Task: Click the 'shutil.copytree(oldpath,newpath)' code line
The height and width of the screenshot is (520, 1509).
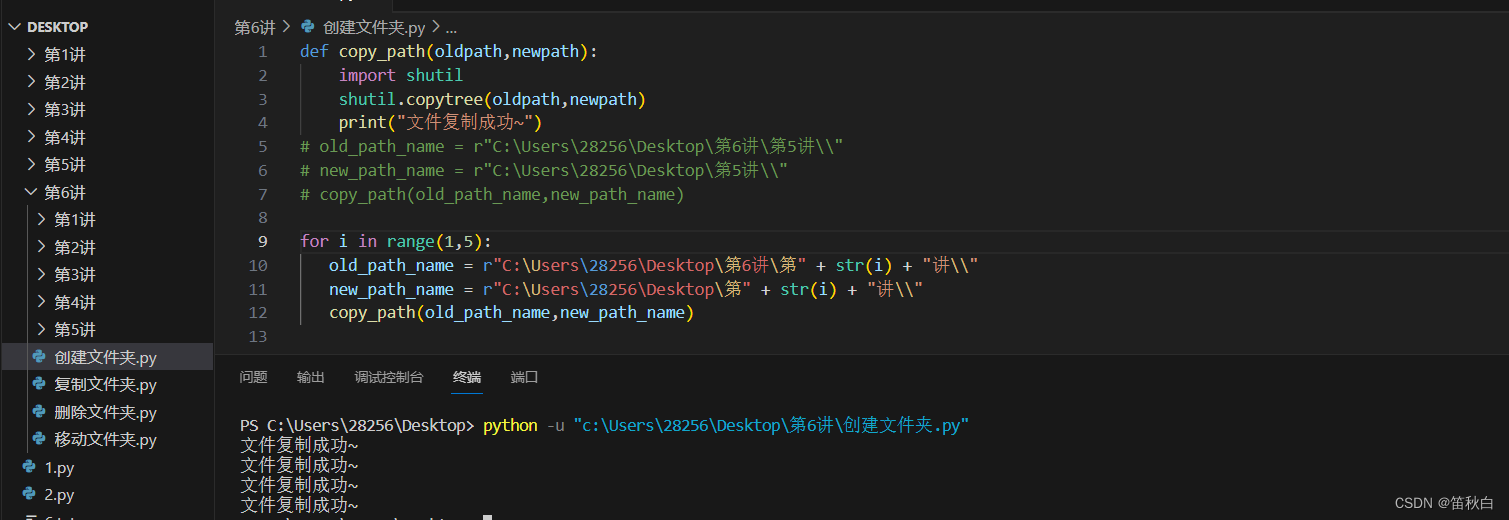Action: pos(492,99)
